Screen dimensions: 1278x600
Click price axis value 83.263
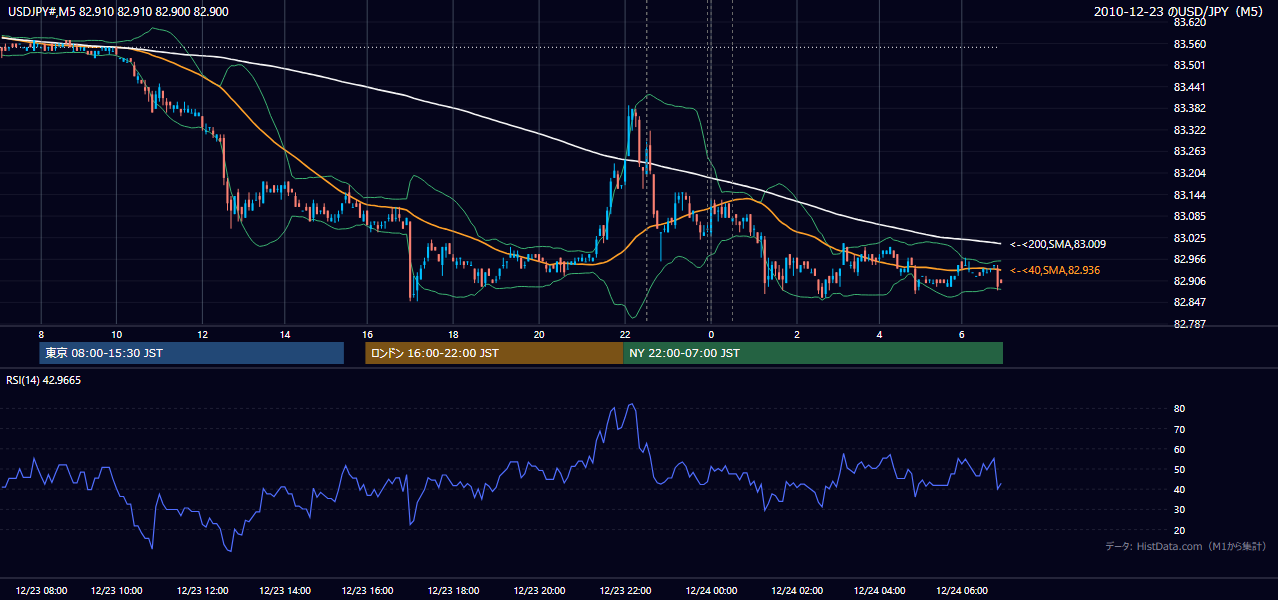[1188, 151]
